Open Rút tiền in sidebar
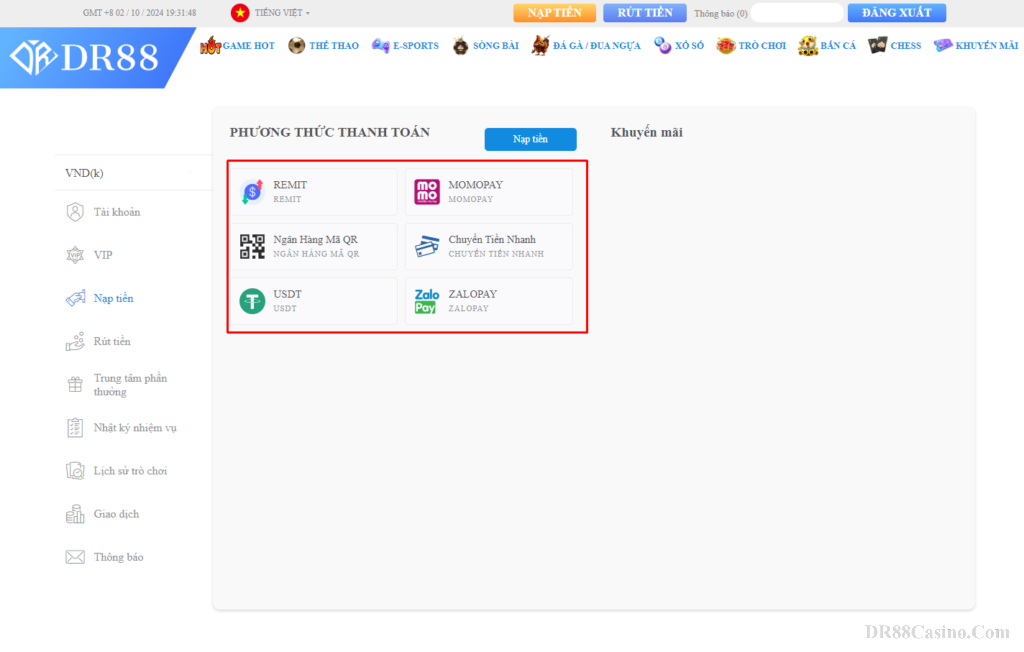1024x652 pixels. [x=112, y=341]
